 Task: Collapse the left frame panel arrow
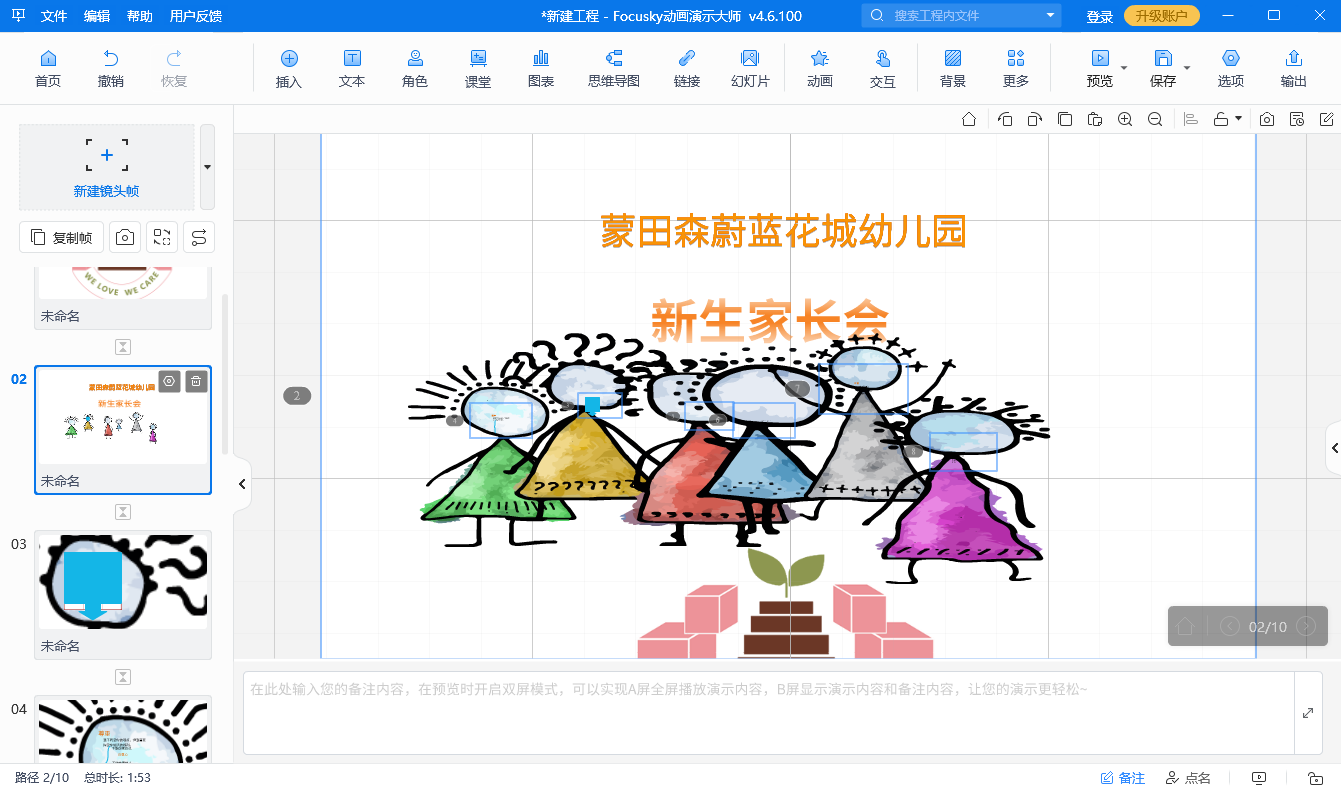point(242,484)
